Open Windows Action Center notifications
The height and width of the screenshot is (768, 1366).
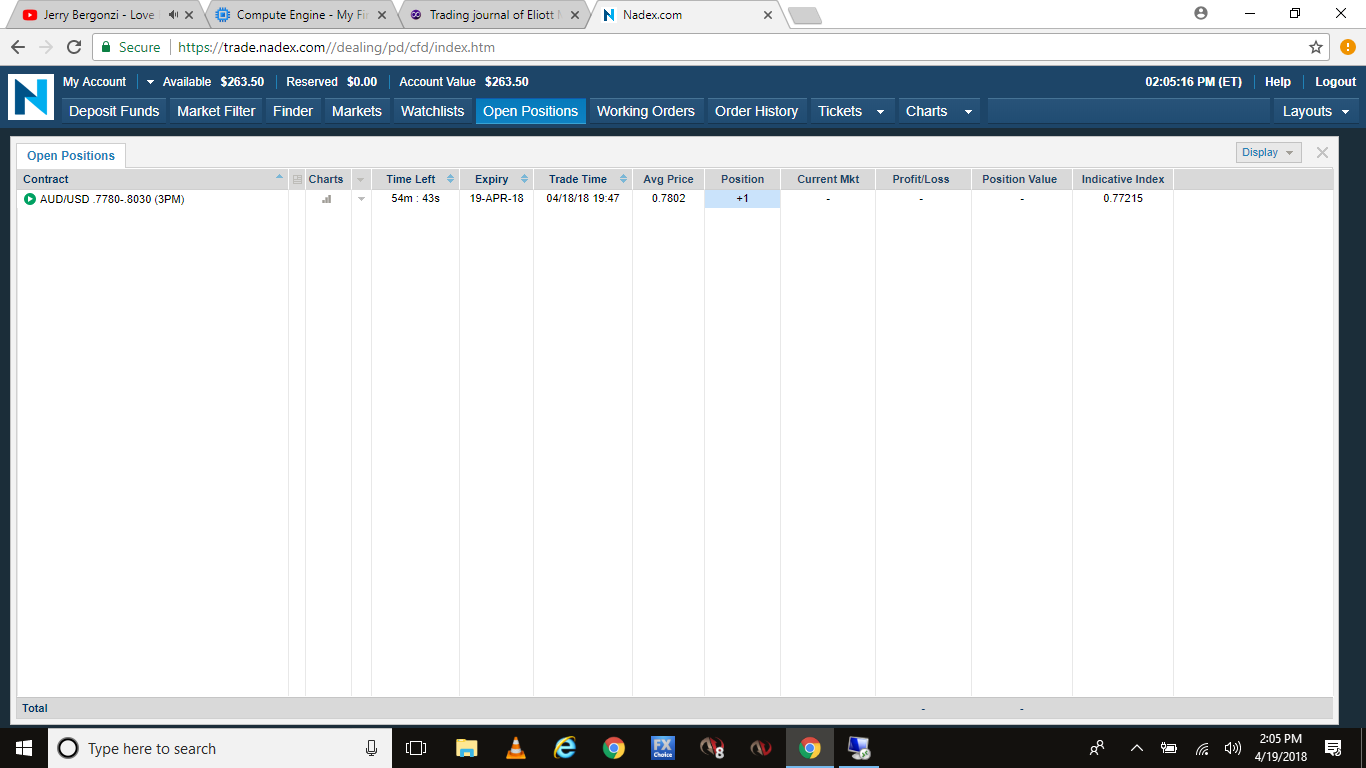[x=1332, y=748]
